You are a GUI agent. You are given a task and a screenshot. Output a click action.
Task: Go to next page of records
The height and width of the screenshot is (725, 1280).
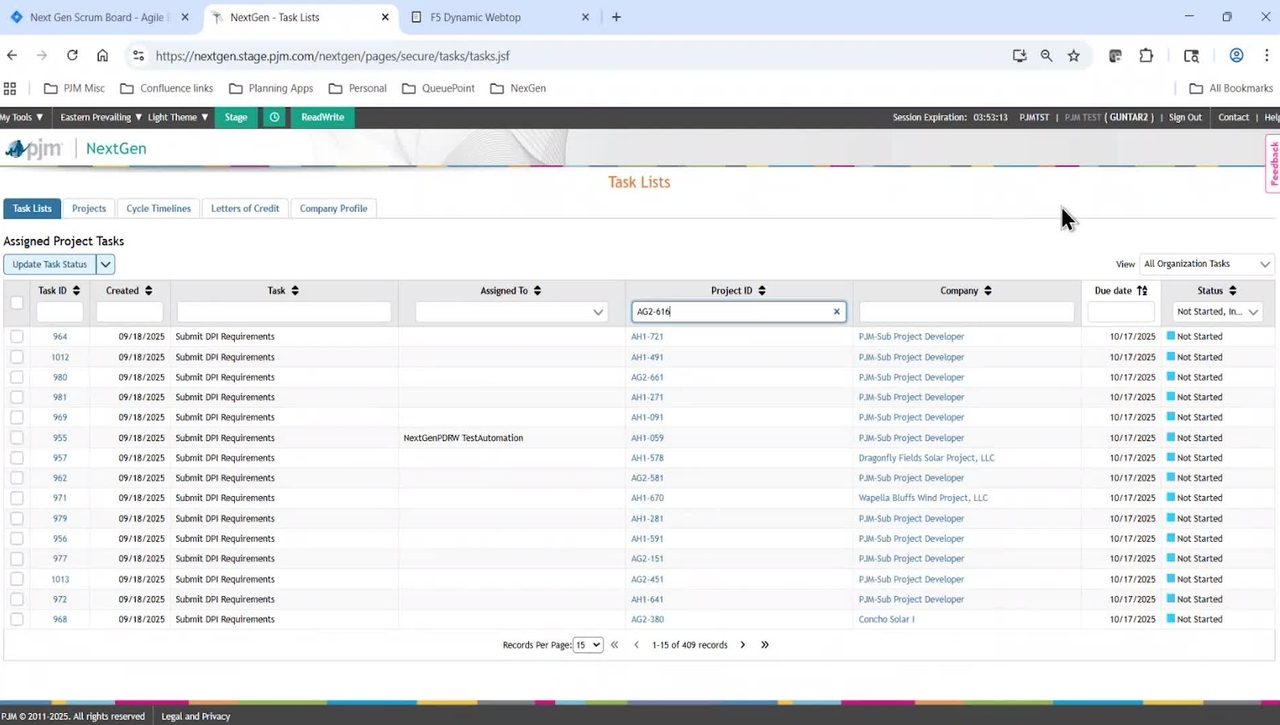click(742, 645)
